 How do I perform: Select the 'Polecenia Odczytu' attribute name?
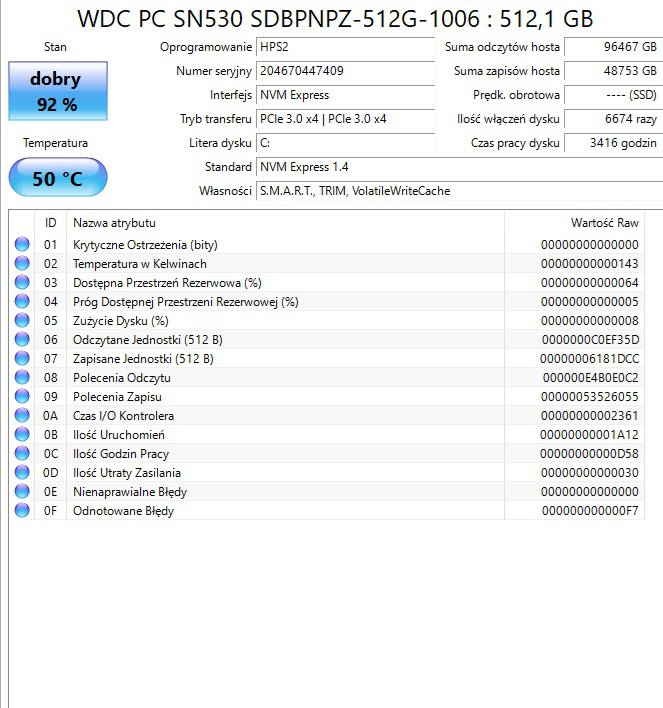(122, 378)
